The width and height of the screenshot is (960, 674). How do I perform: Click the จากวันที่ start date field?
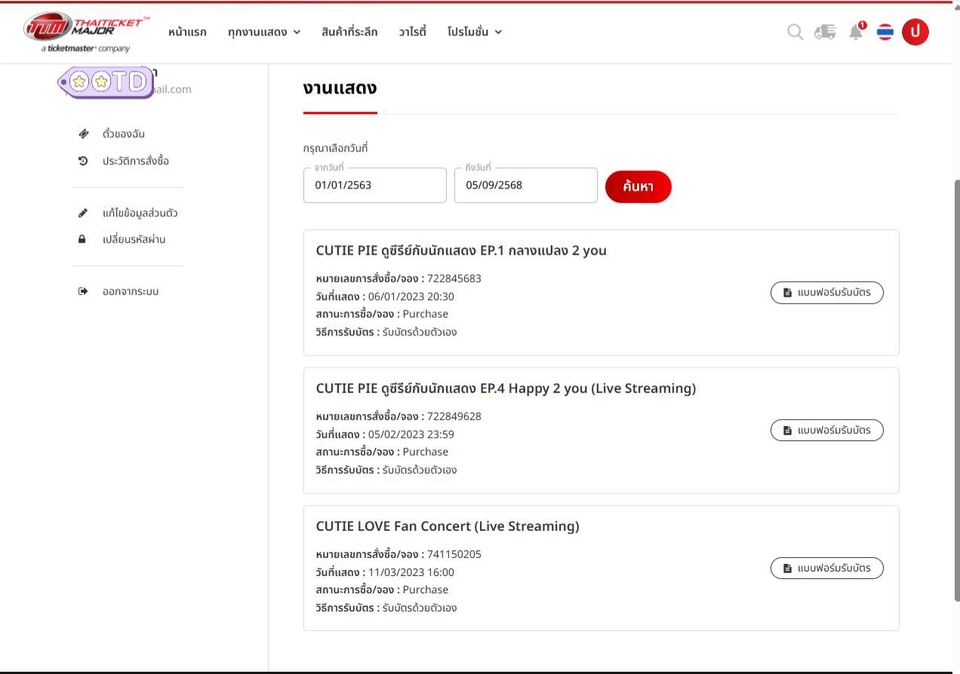tap(374, 186)
